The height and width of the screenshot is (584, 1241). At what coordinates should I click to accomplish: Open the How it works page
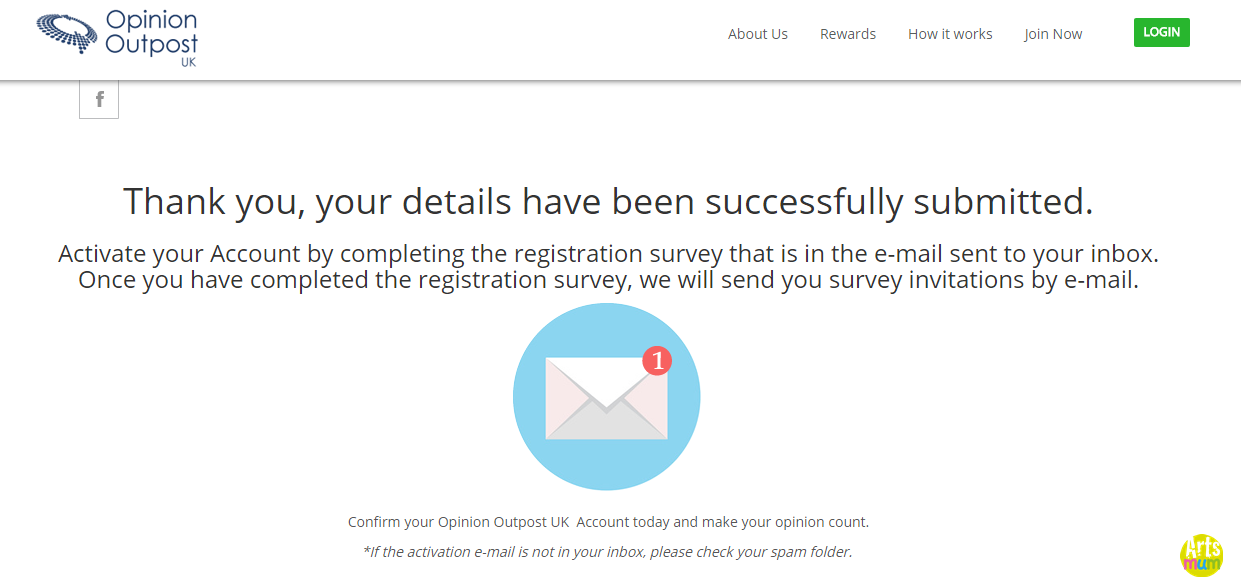[x=950, y=34]
